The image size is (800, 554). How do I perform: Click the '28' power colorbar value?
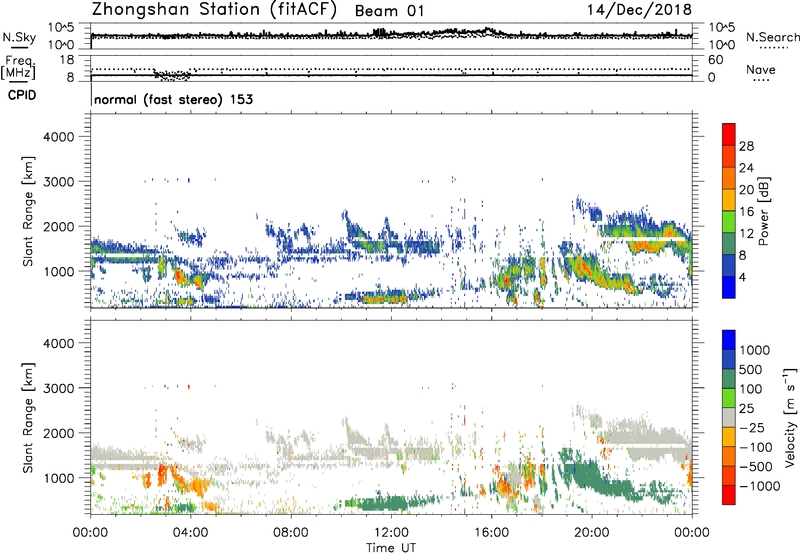point(746,146)
